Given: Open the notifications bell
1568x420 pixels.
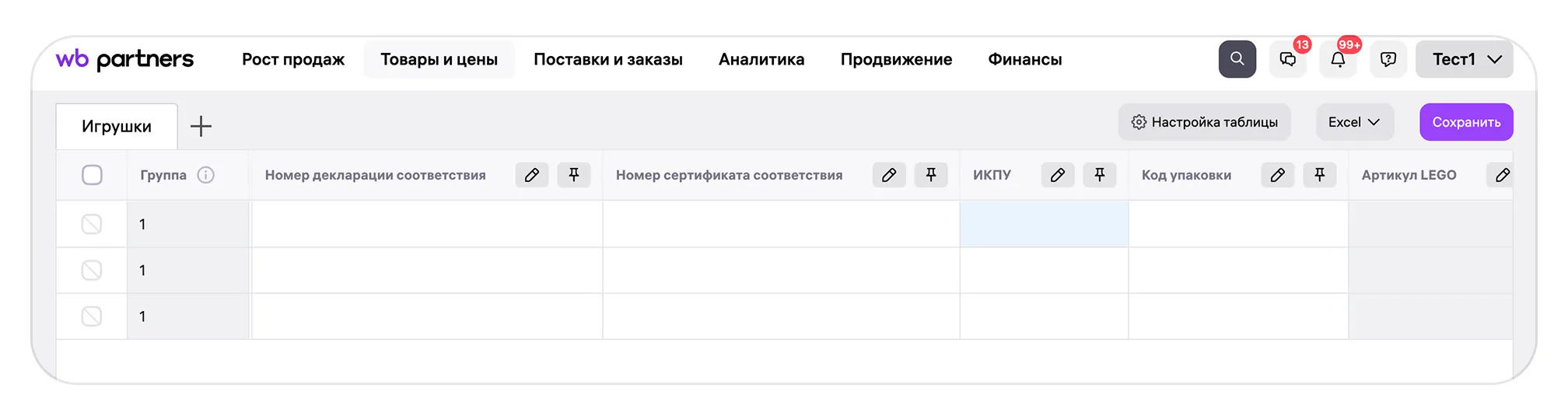Looking at the screenshot, I should [1338, 60].
